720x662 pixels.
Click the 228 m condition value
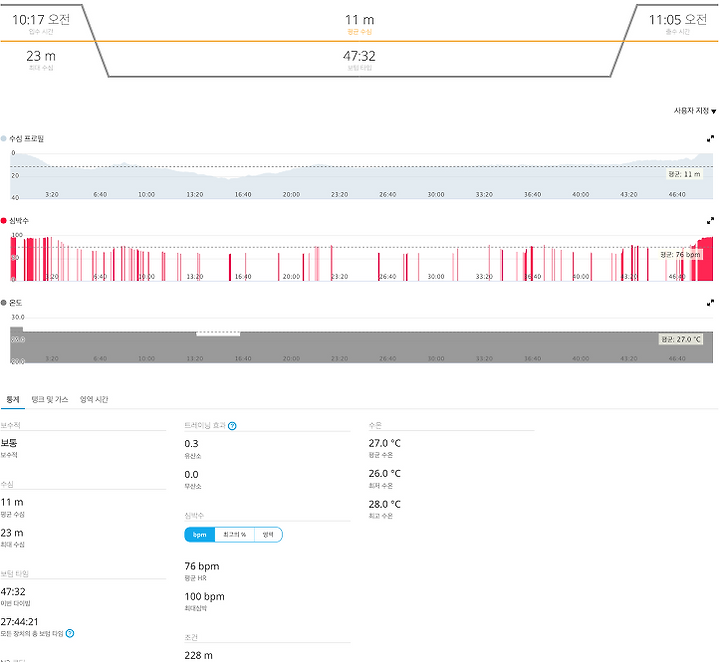click(198, 656)
